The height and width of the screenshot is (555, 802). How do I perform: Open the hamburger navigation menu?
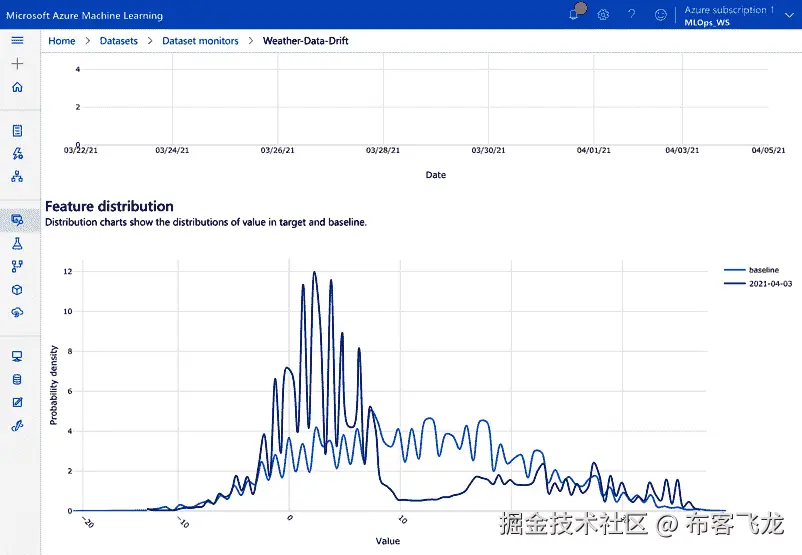coord(17,40)
